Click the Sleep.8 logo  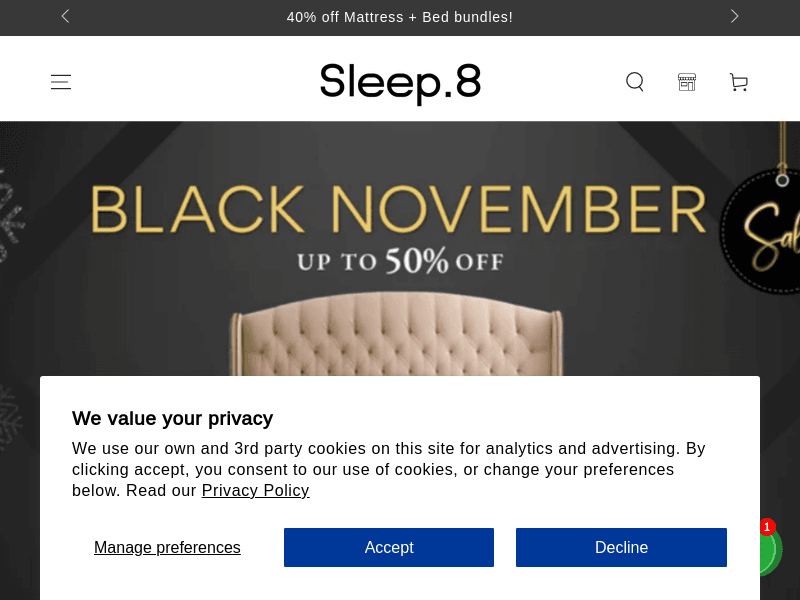[x=400, y=83]
